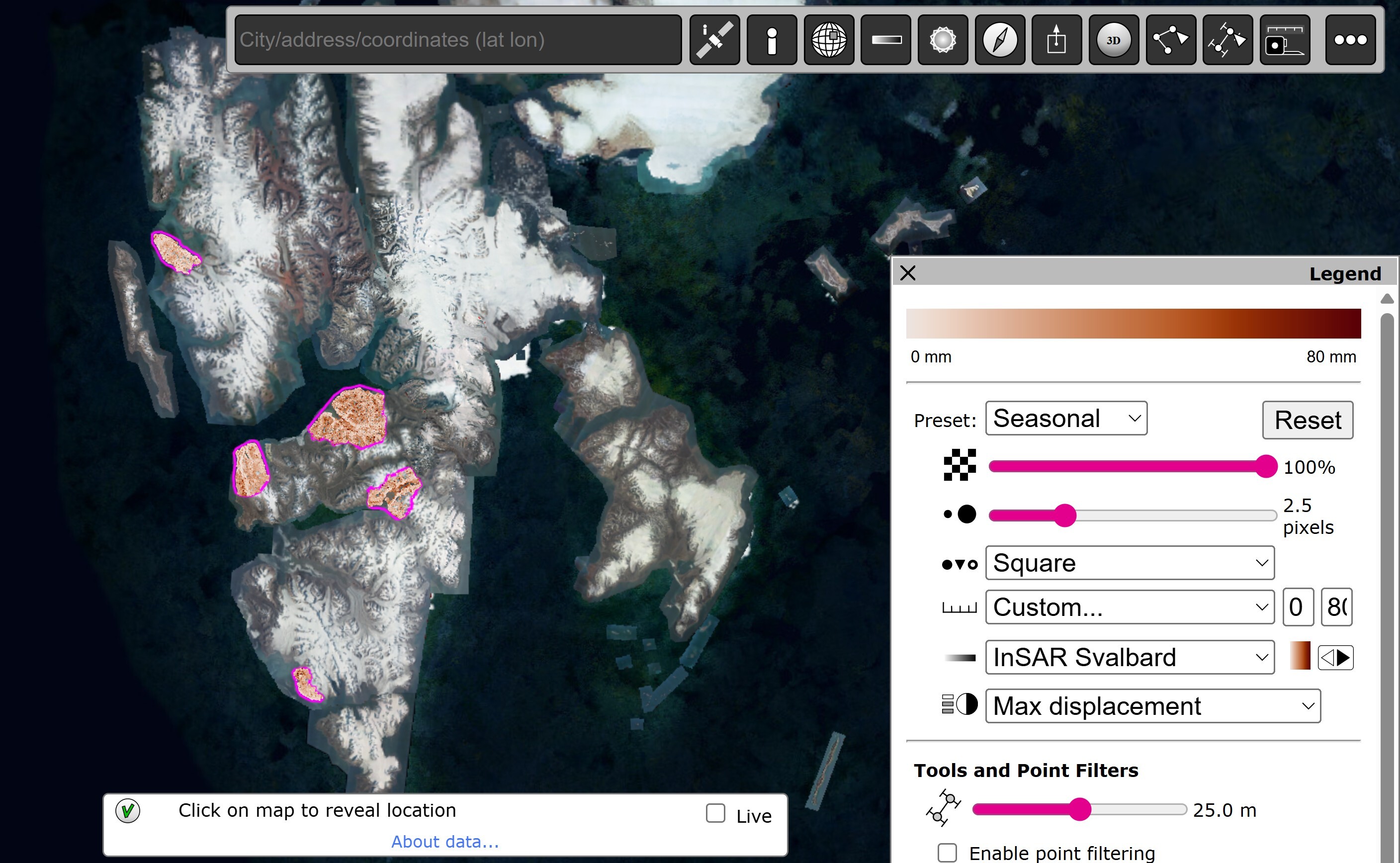Invert the color palette with arrows button
Viewport: 1400px width, 863px height.
1335,658
